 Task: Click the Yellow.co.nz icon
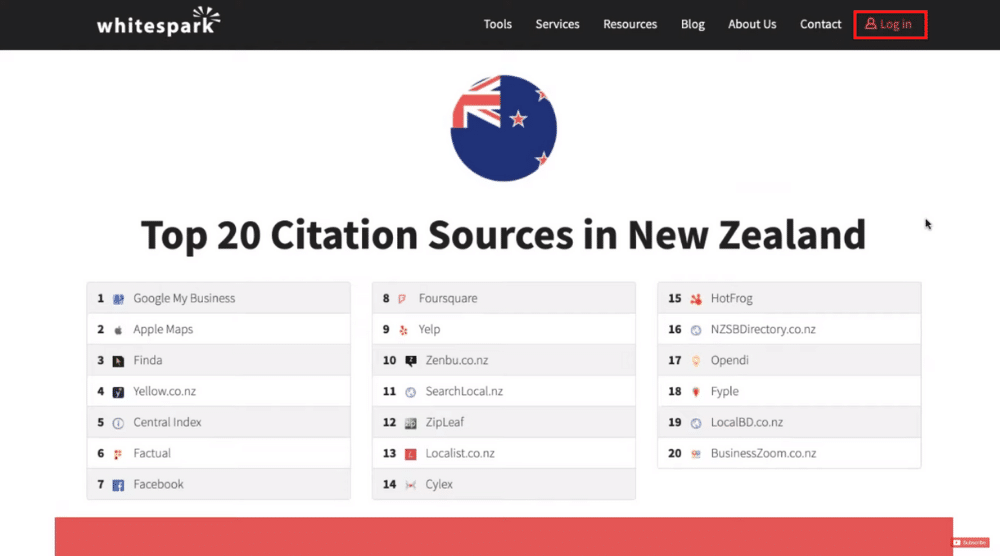118,392
